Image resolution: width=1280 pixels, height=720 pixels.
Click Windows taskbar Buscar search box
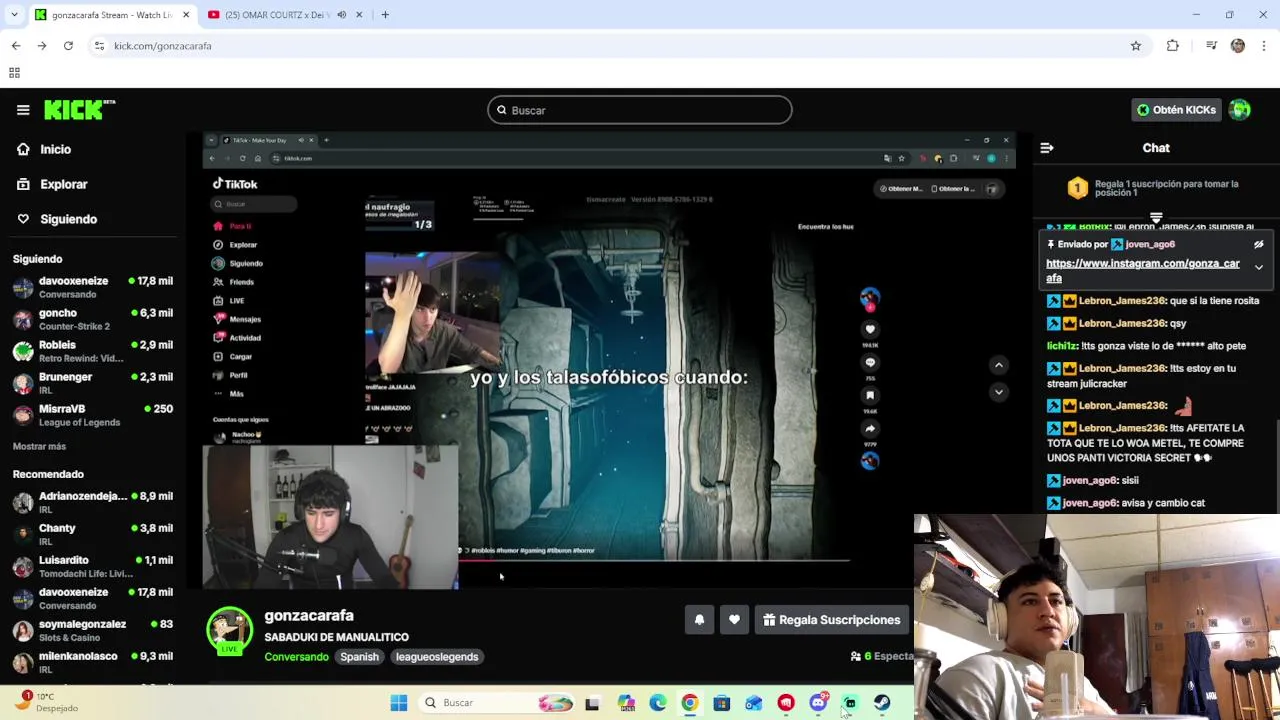pyautogui.click(x=496, y=703)
